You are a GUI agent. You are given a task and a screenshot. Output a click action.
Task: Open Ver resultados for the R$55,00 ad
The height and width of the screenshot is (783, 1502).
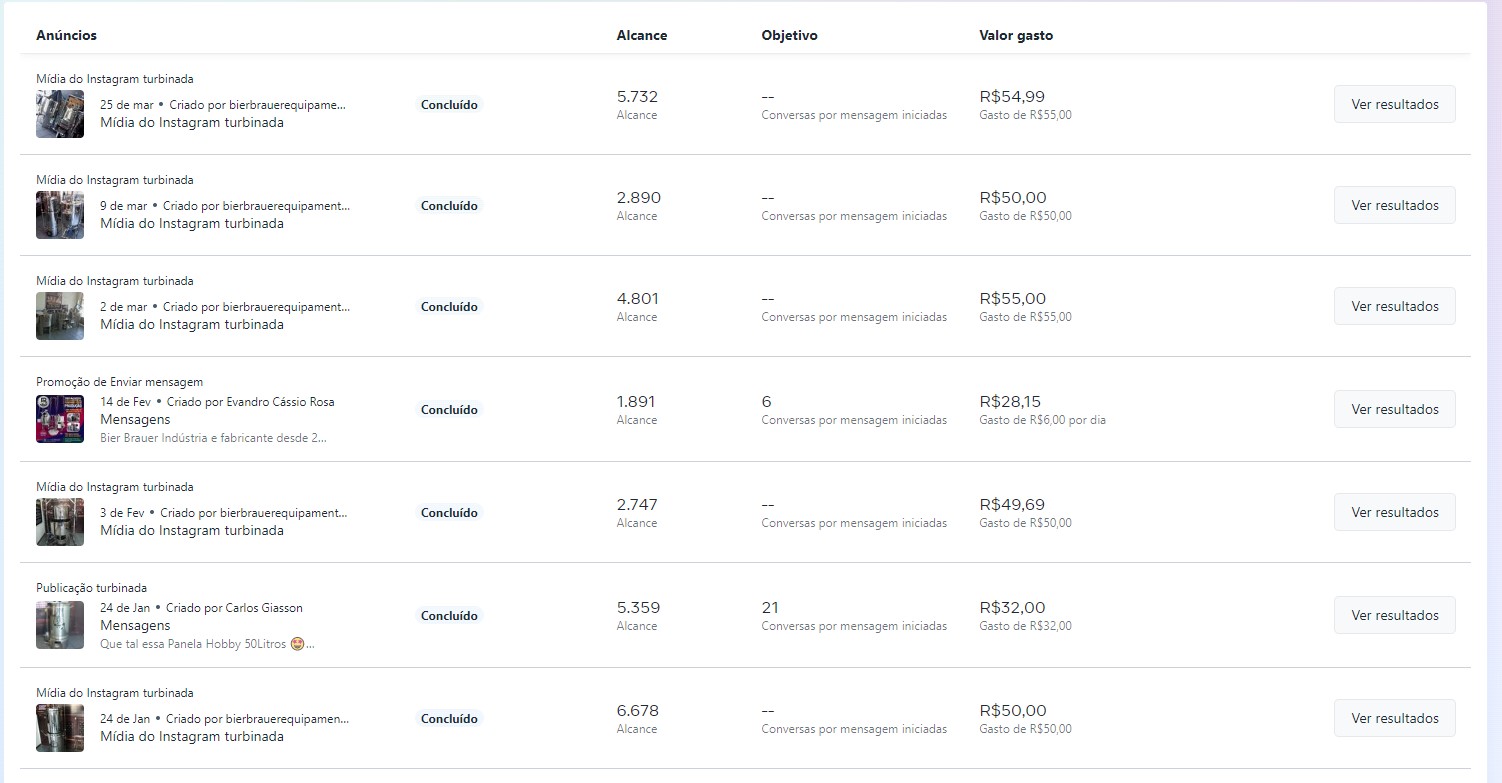click(x=1394, y=306)
